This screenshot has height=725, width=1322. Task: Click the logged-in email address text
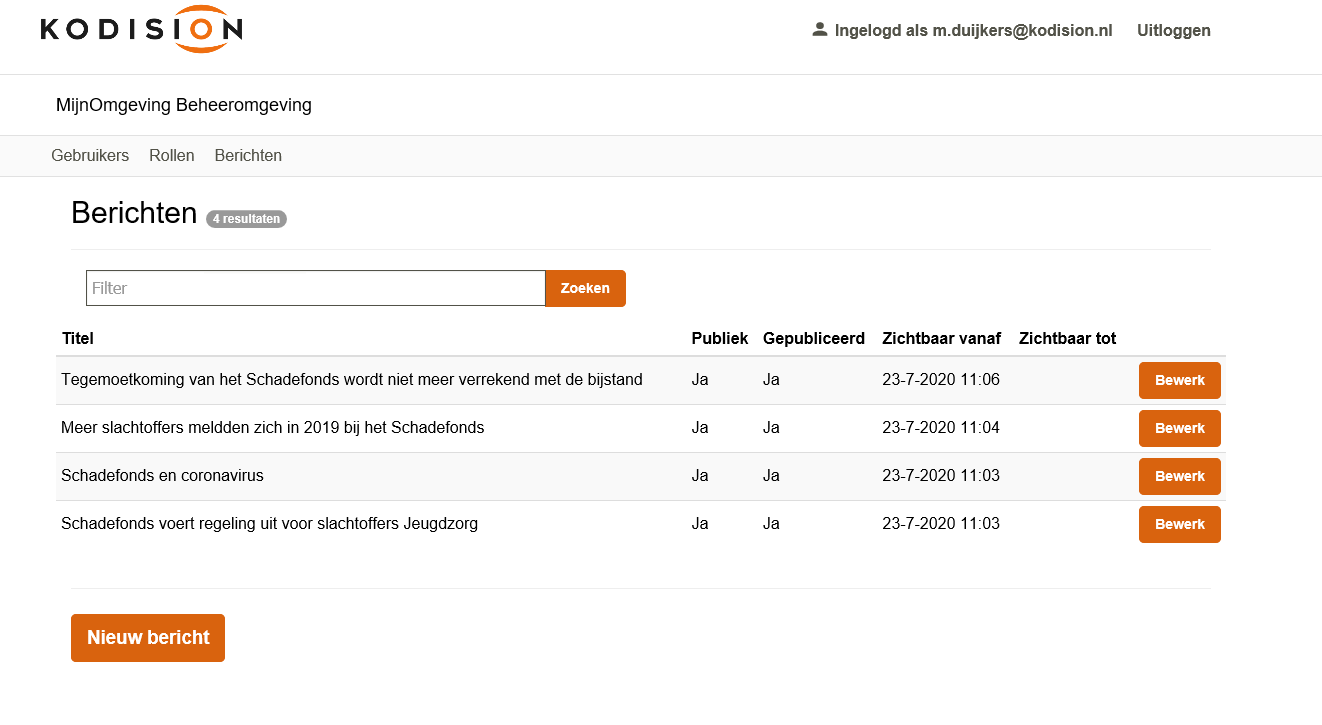click(1022, 31)
